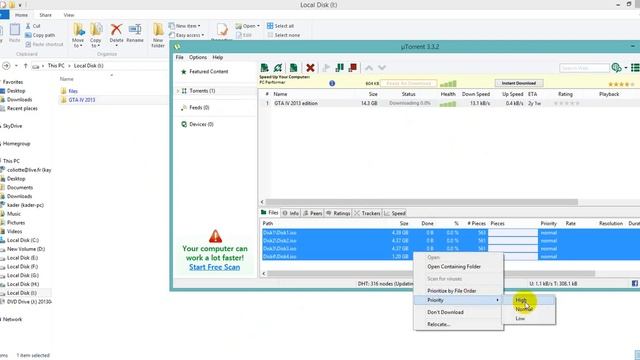Click the Pause torrent toolbar icon

point(339,68)
